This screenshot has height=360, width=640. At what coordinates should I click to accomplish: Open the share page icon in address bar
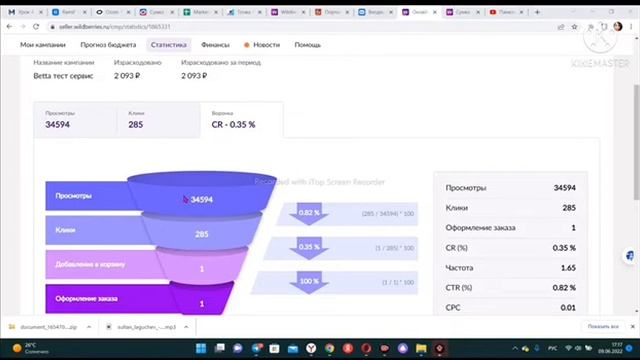pyautogui.click(x=561, y=27)
